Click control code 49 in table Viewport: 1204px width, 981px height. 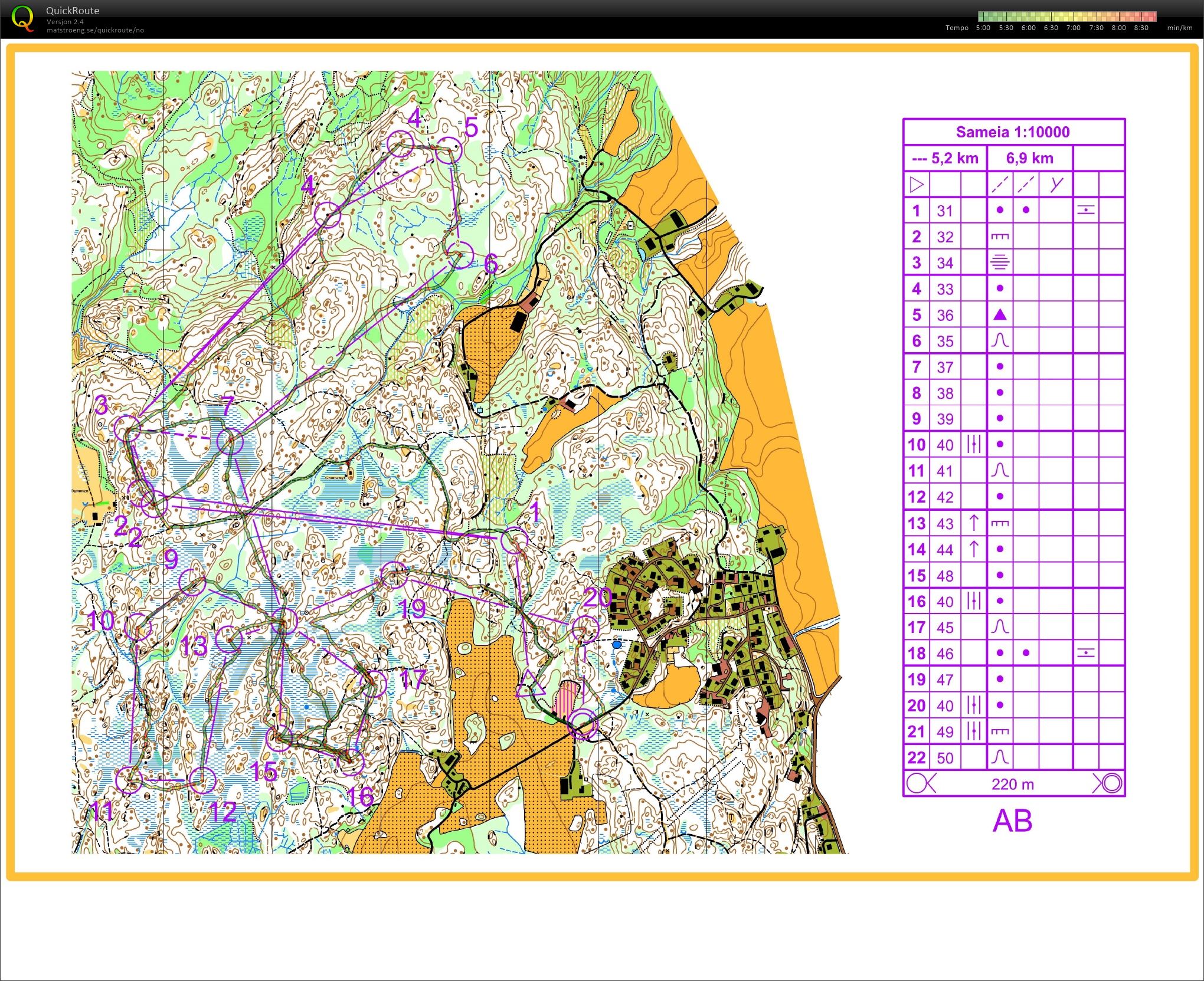(945, 732)
